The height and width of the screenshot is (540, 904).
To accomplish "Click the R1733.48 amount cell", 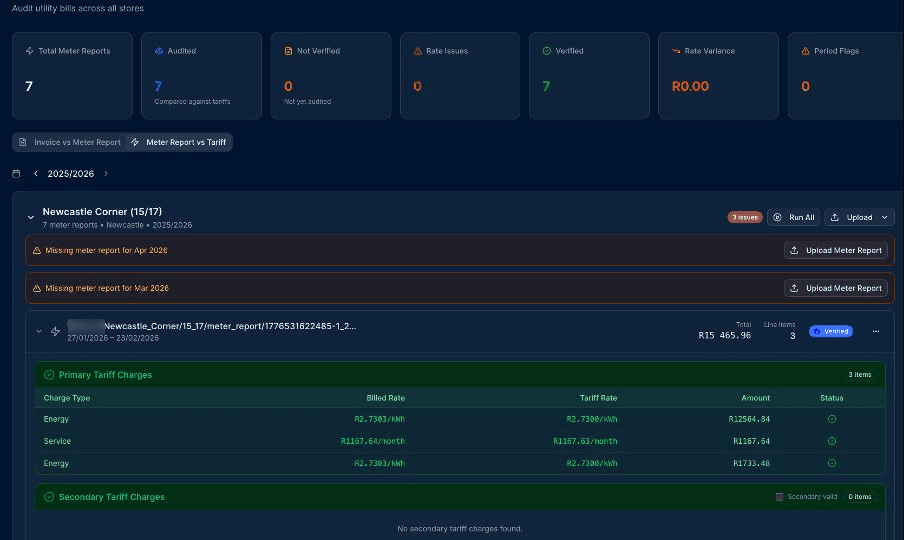I will pyautogui.click(x=751, y=463).
